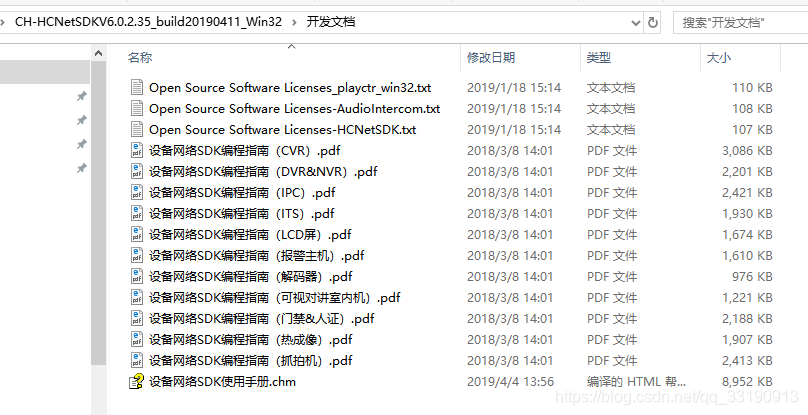Viewport: 808px width, 415px height.
Task: Select Open Source Software Licenses-AudioIntercom.txt
Action: click(x=295, y=109)
